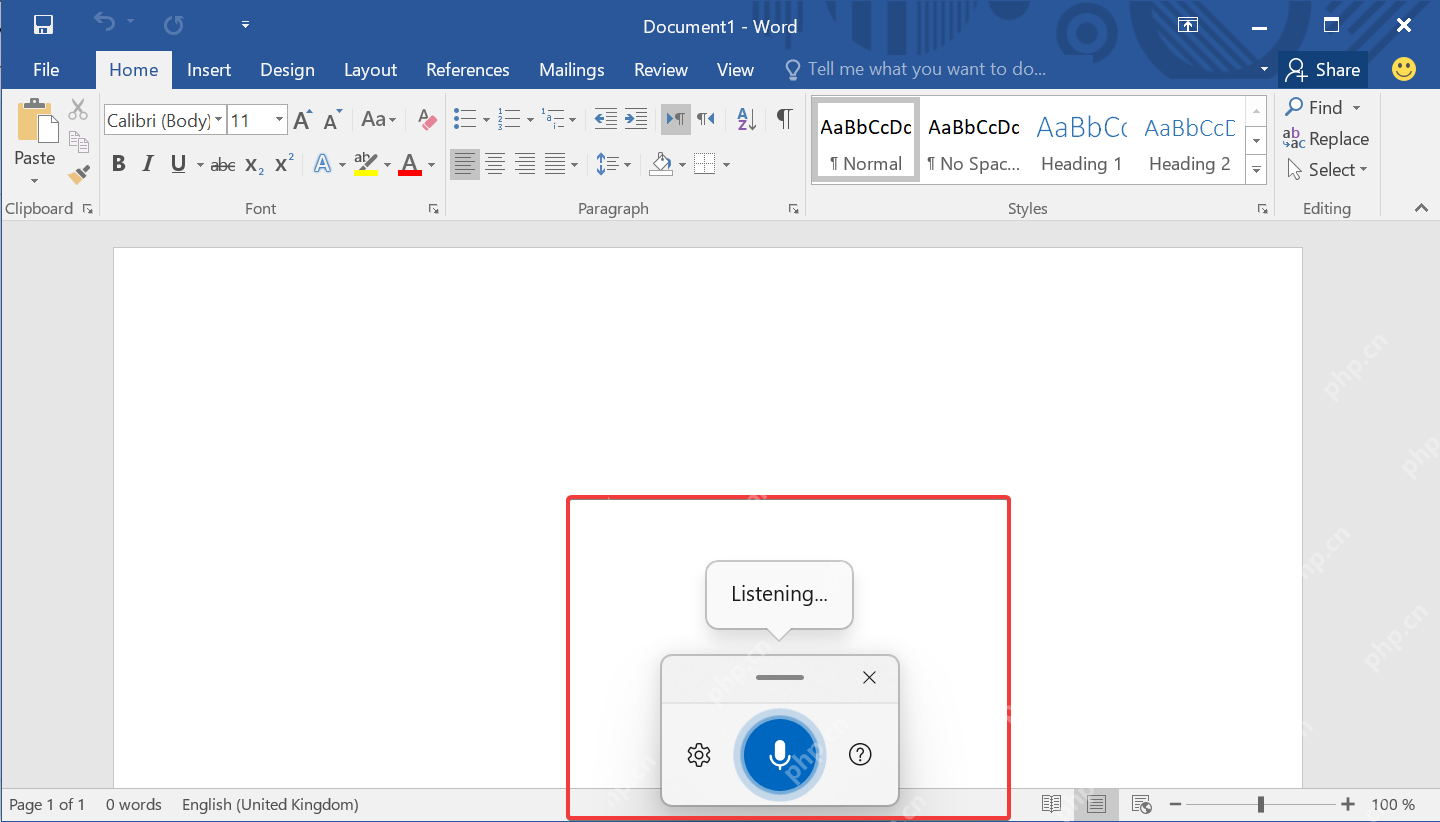
Task: Open dictation settings gear
Action: [x=699, y=755]
